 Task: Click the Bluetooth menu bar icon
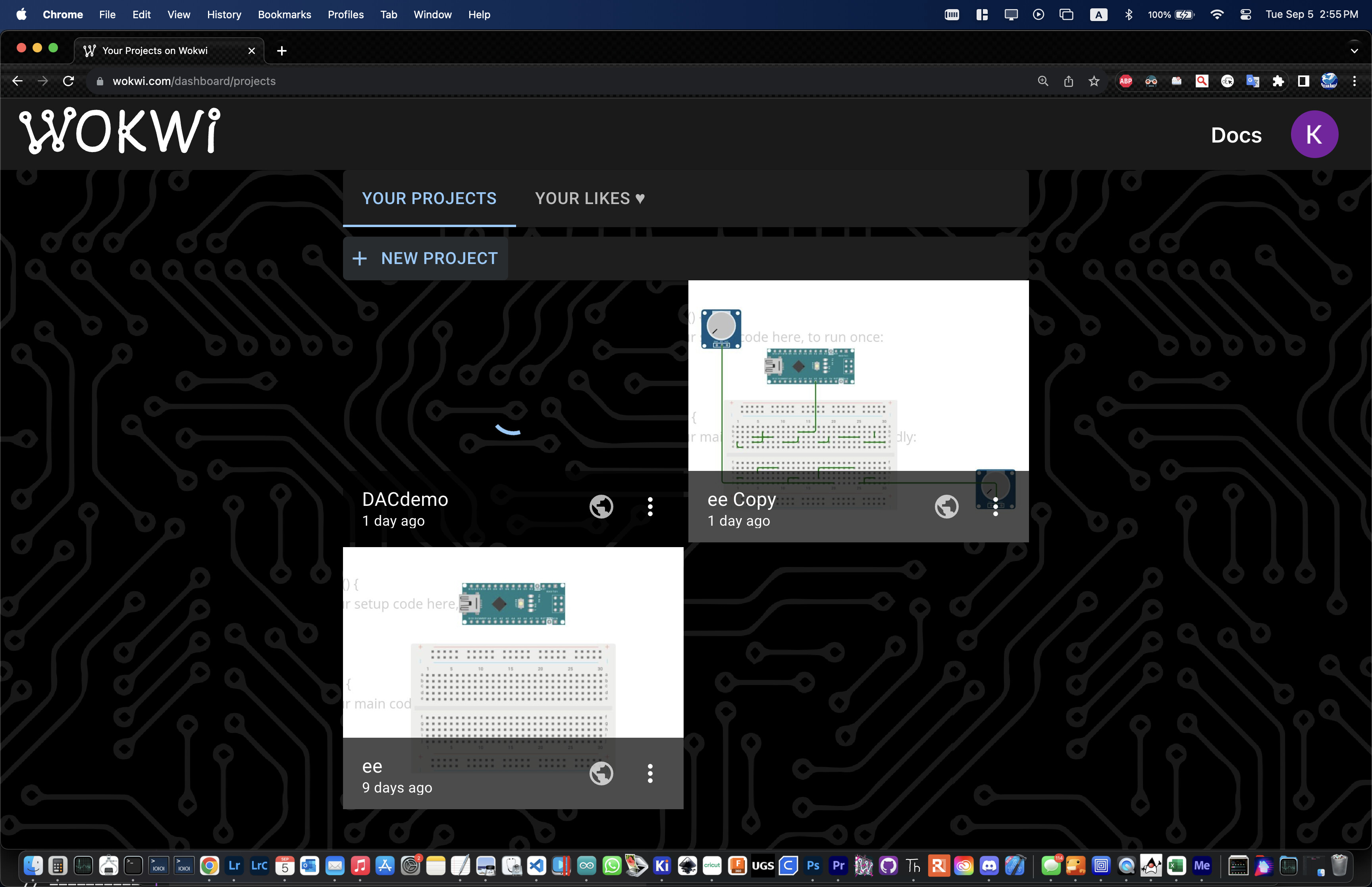[x=1129, y=14]
